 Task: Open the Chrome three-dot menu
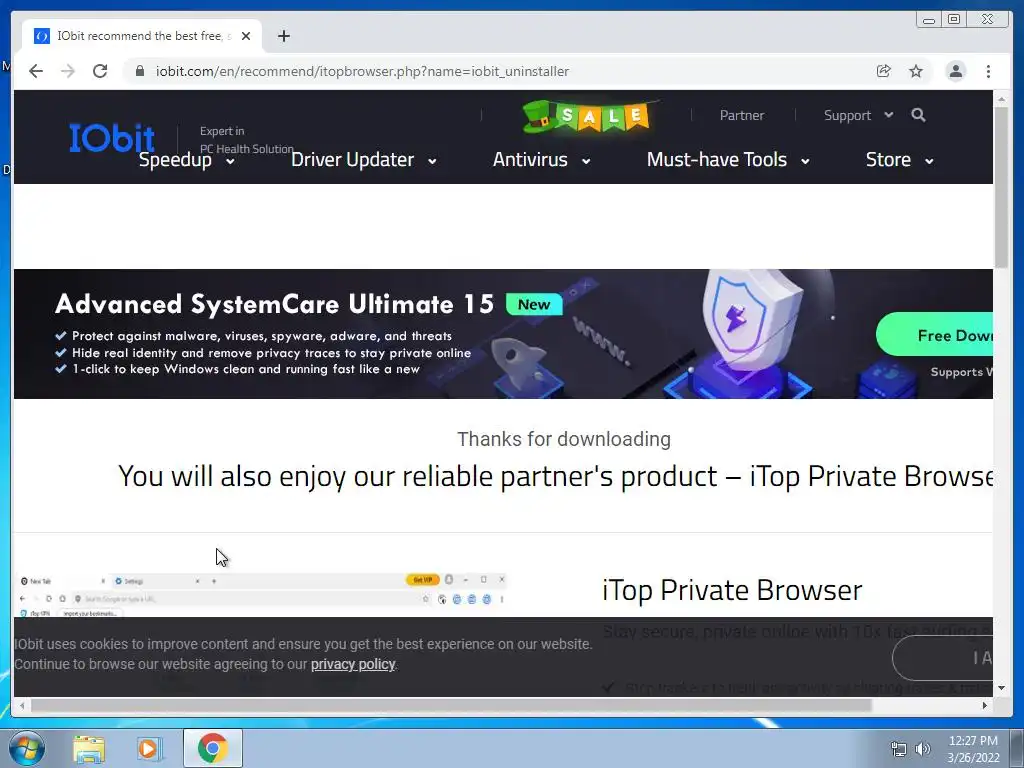point(989,71)
